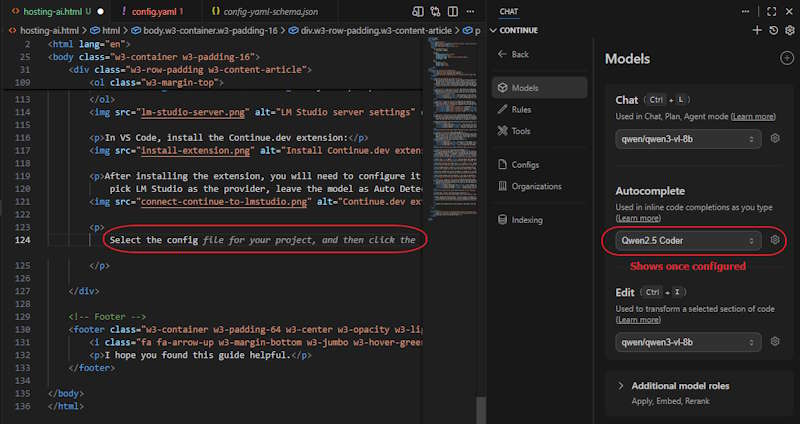Screen dimensions: 800x424
Task: Open the Edit model dropdown
Action: tap(688, 342)
